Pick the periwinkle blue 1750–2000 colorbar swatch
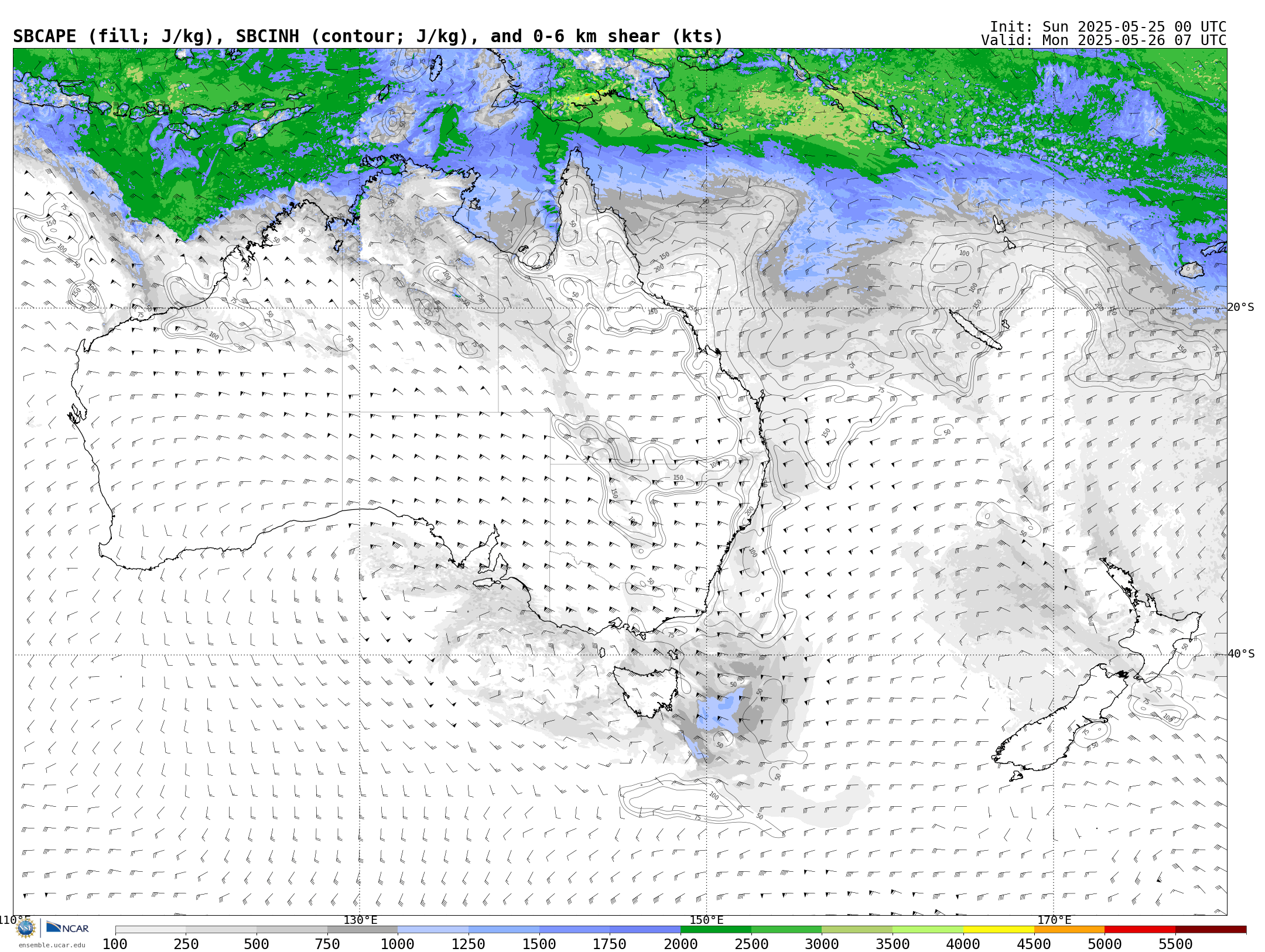This screenshot has height=952, width=1265. [645, 930]
